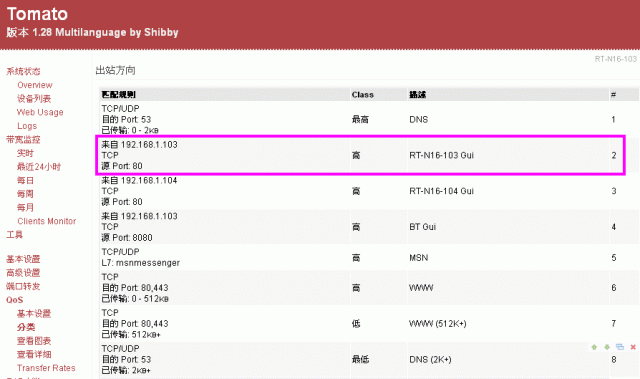Open the QoS section

[15, 300]
